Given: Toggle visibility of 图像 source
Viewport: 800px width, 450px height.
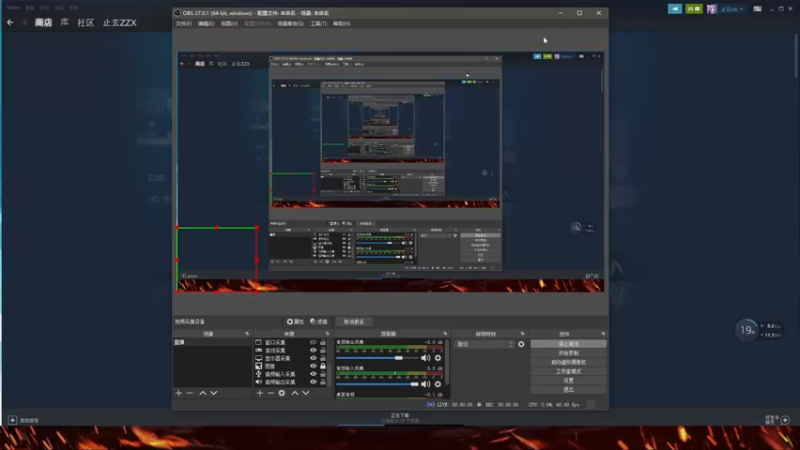Looking at the screenshot, I should coord(313,366).
